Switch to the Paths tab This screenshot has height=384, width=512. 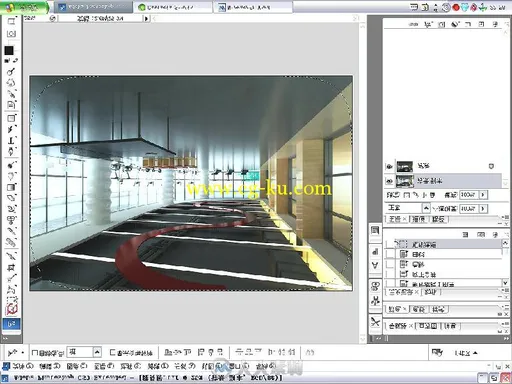tap(439, 219)
